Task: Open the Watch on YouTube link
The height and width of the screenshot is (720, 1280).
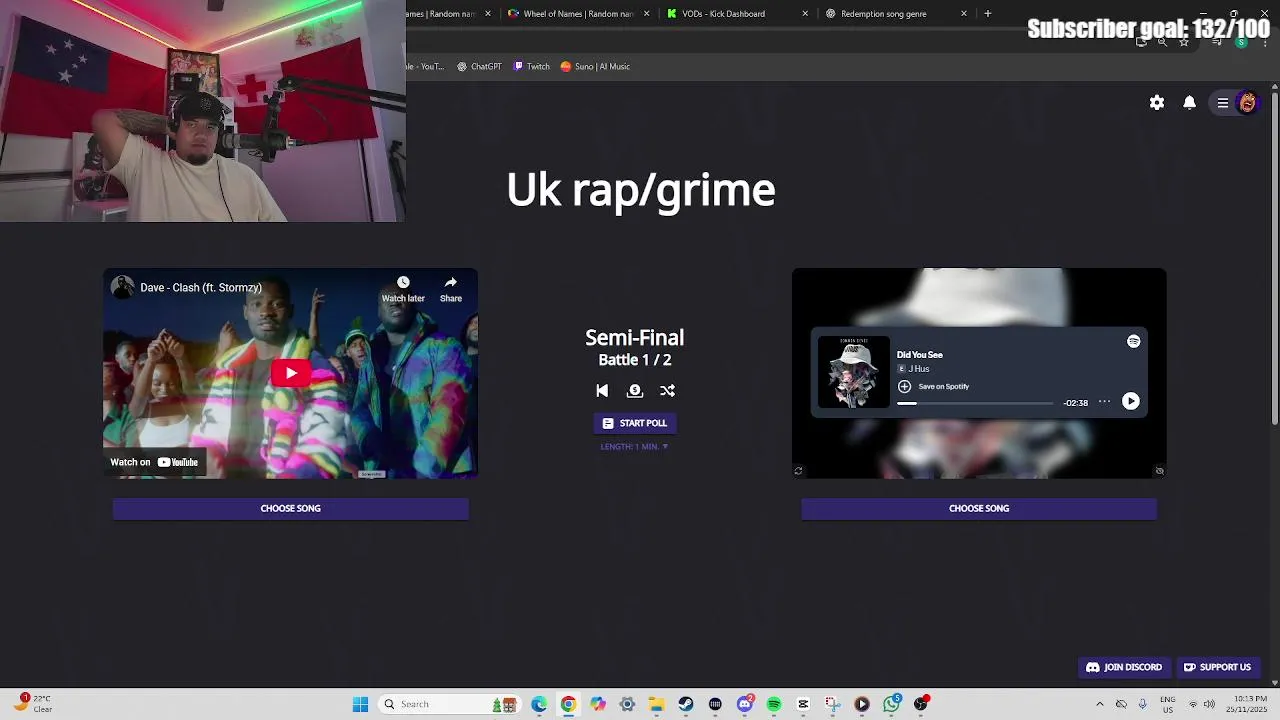Action: point(154,462)
